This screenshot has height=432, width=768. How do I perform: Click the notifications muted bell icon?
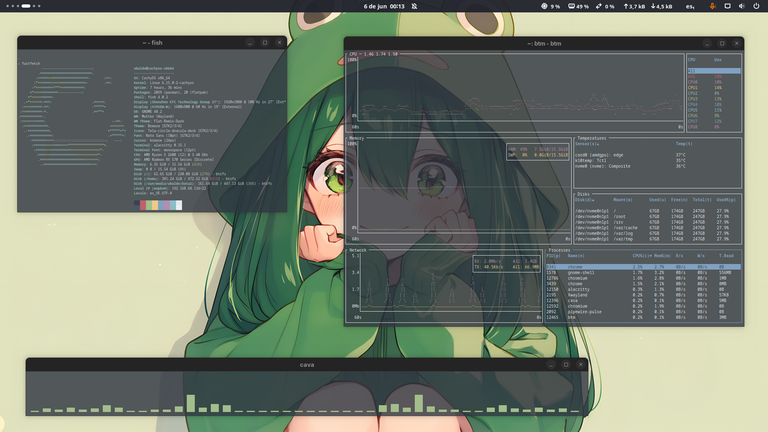click(x=414, y=6)
